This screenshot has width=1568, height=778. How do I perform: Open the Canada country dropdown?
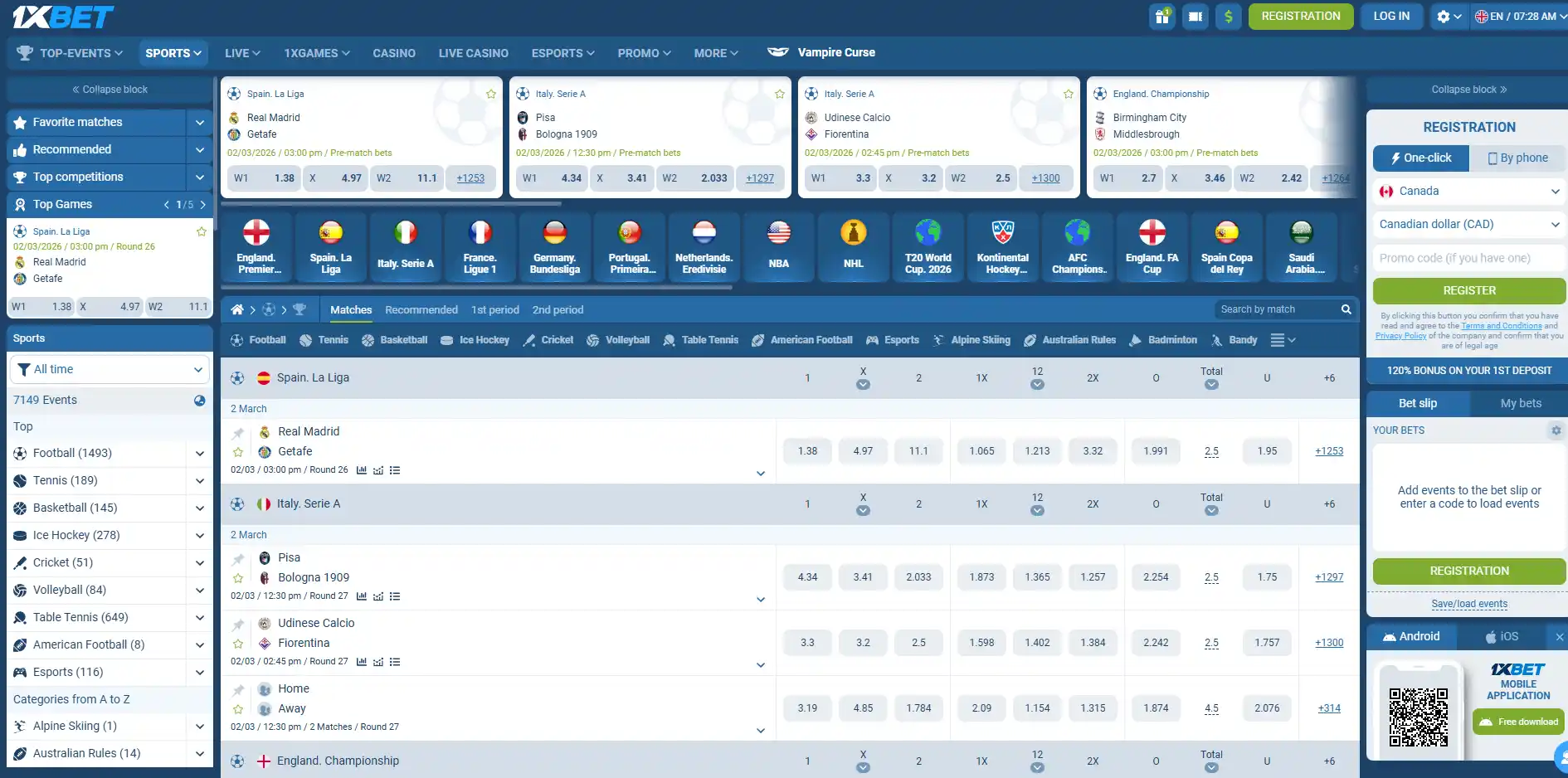click(1468, 191)
